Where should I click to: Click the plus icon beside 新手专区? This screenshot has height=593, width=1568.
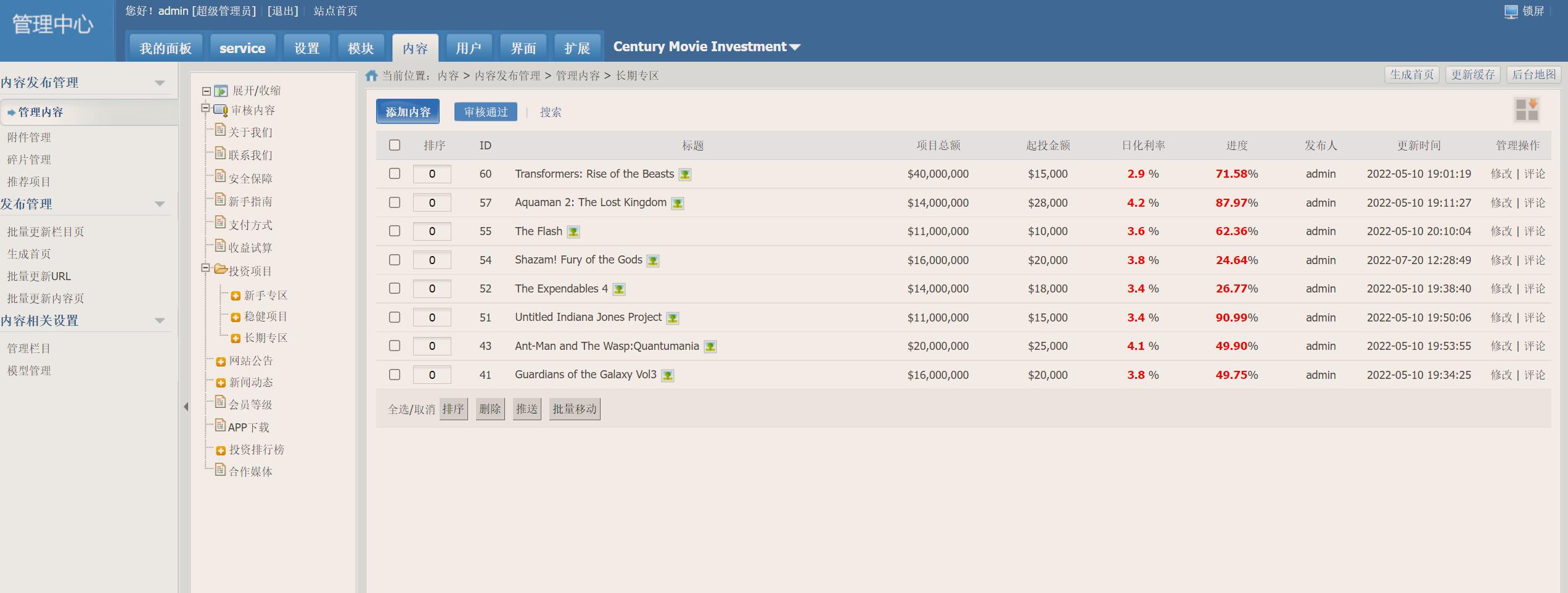click(x=236, y=296)
